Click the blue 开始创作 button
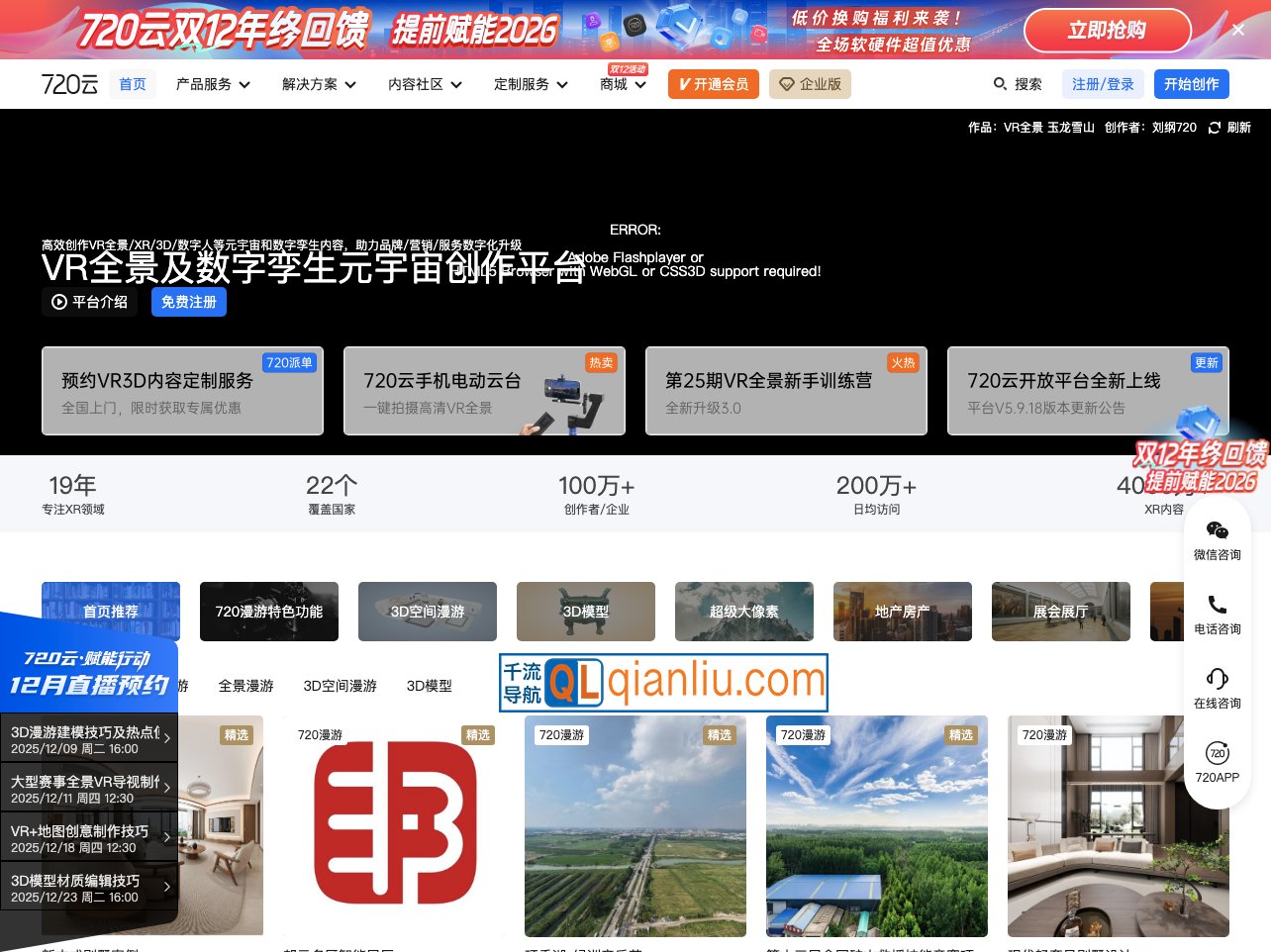The height and width of the screenshot is (952, 1271). click(x=1191, y=84)
